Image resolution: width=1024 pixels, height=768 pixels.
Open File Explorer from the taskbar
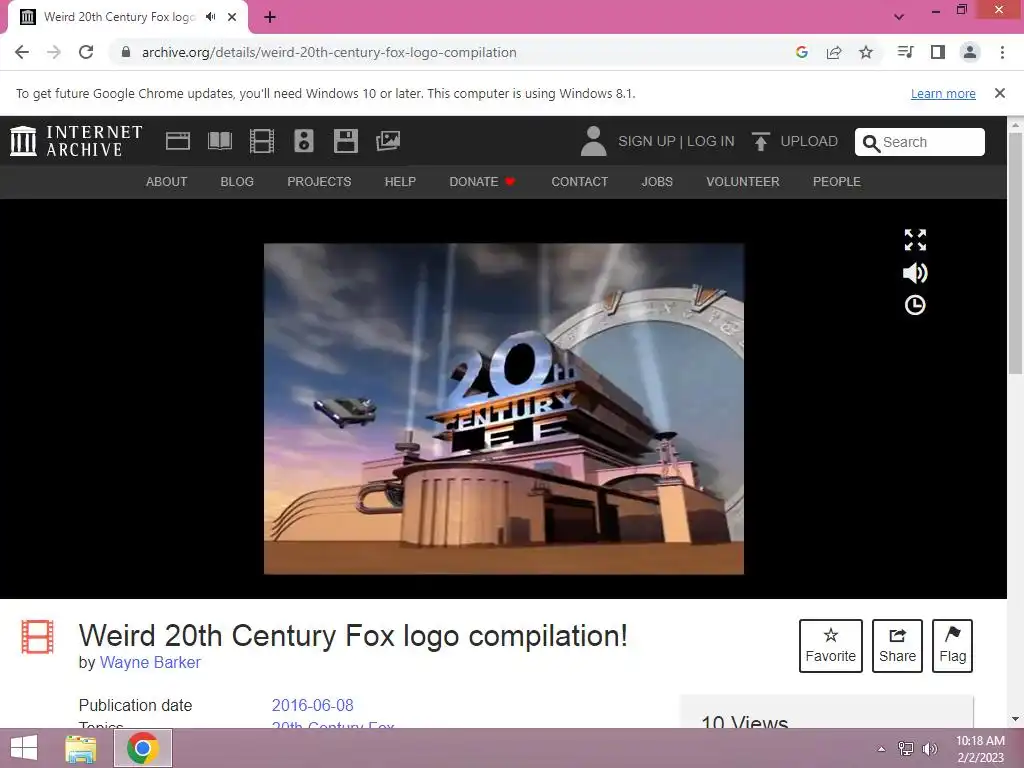(x=81, y=748)
